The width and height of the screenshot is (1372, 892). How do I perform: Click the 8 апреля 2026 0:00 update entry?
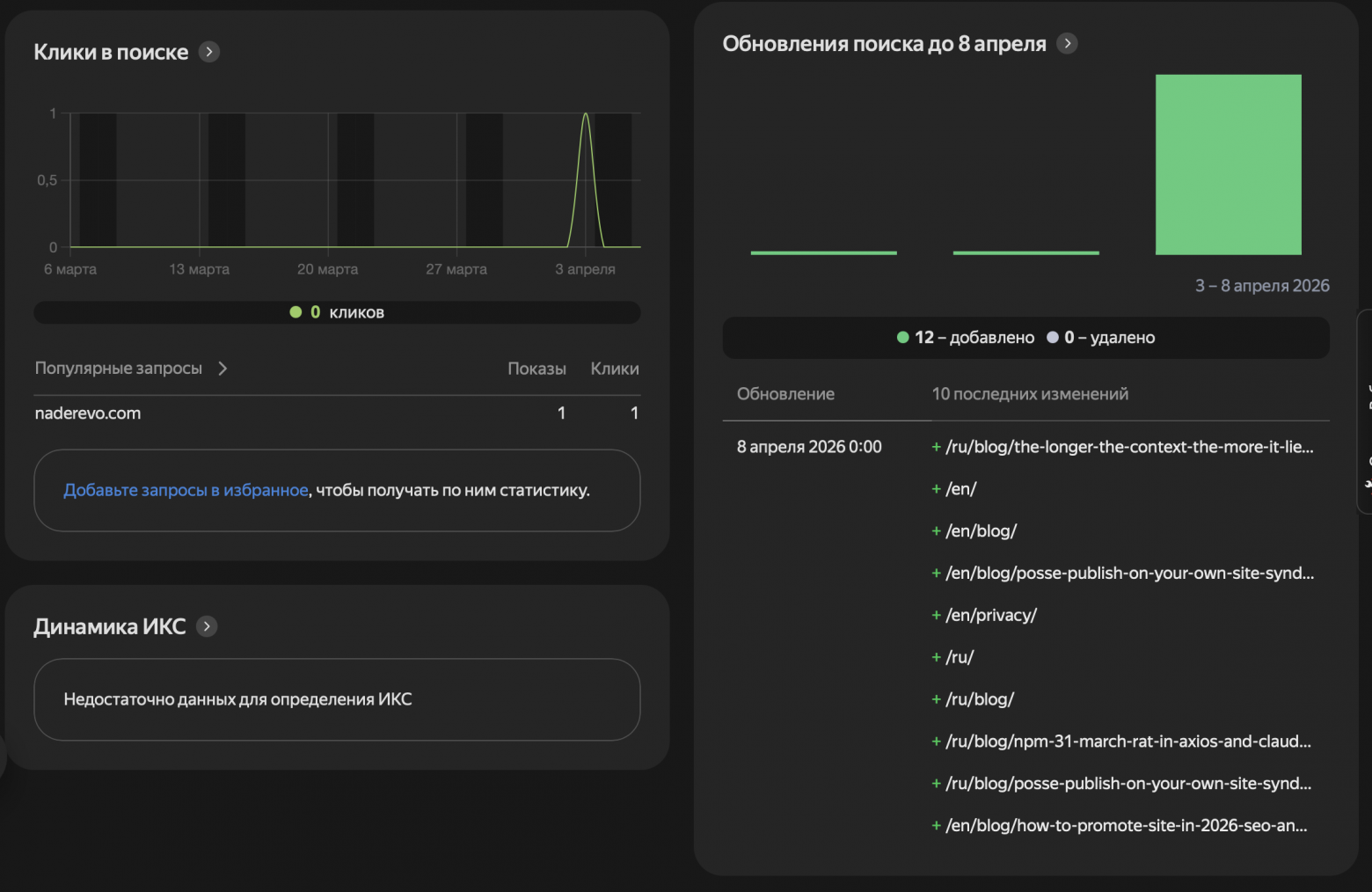[x=809, y=447]
